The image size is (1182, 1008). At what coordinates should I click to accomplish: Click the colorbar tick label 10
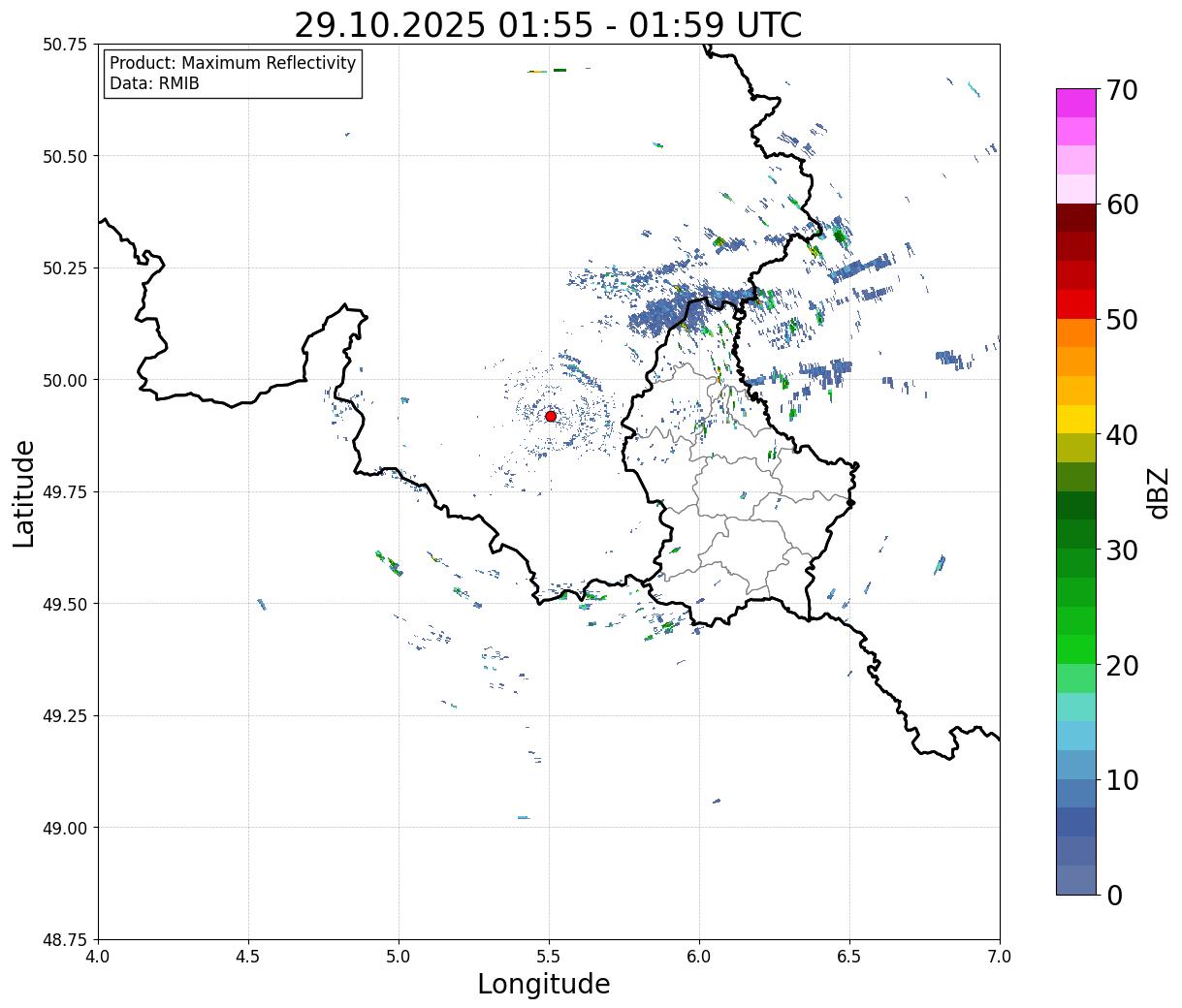[1121, 779]
